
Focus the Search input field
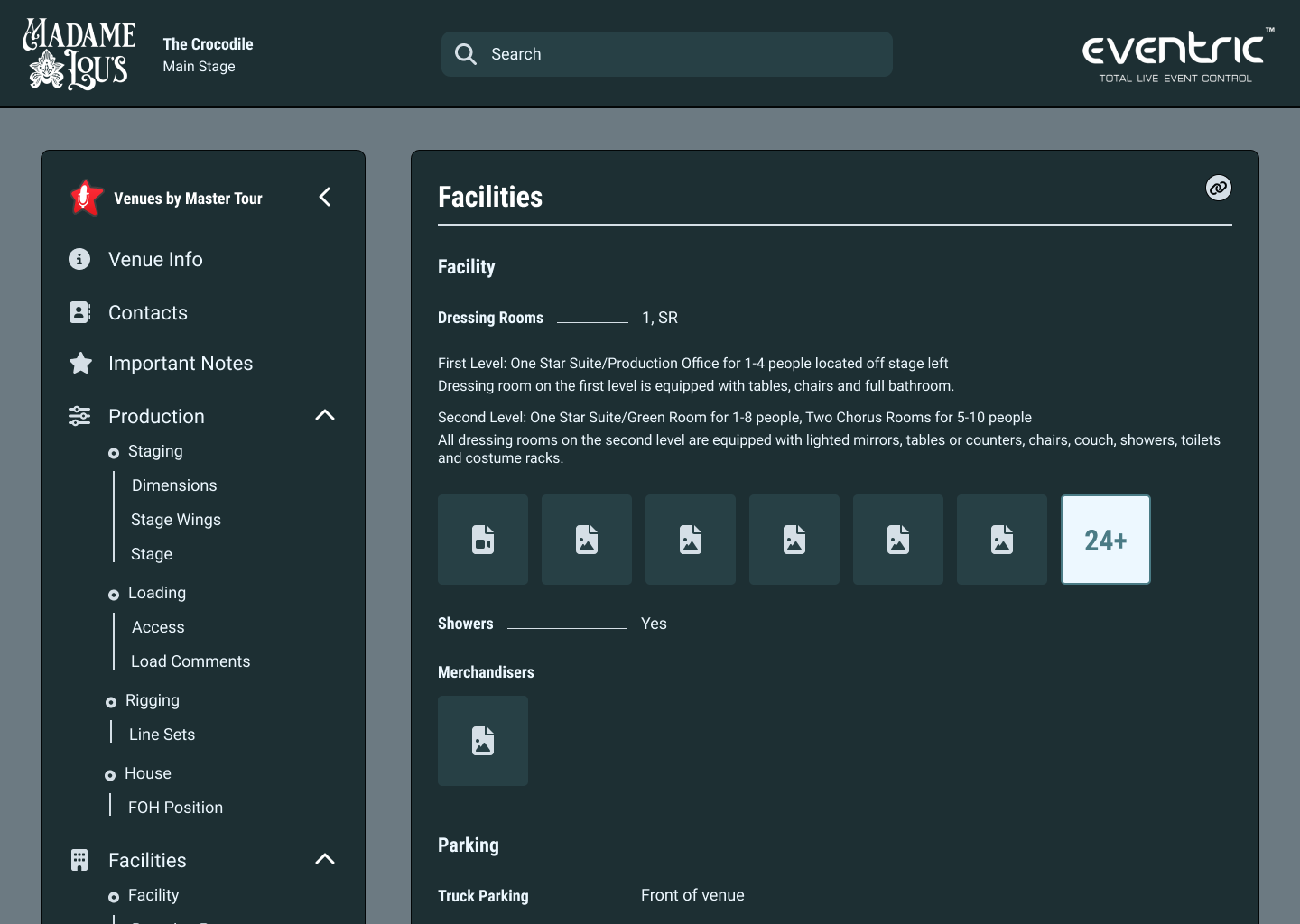[667, 54]
